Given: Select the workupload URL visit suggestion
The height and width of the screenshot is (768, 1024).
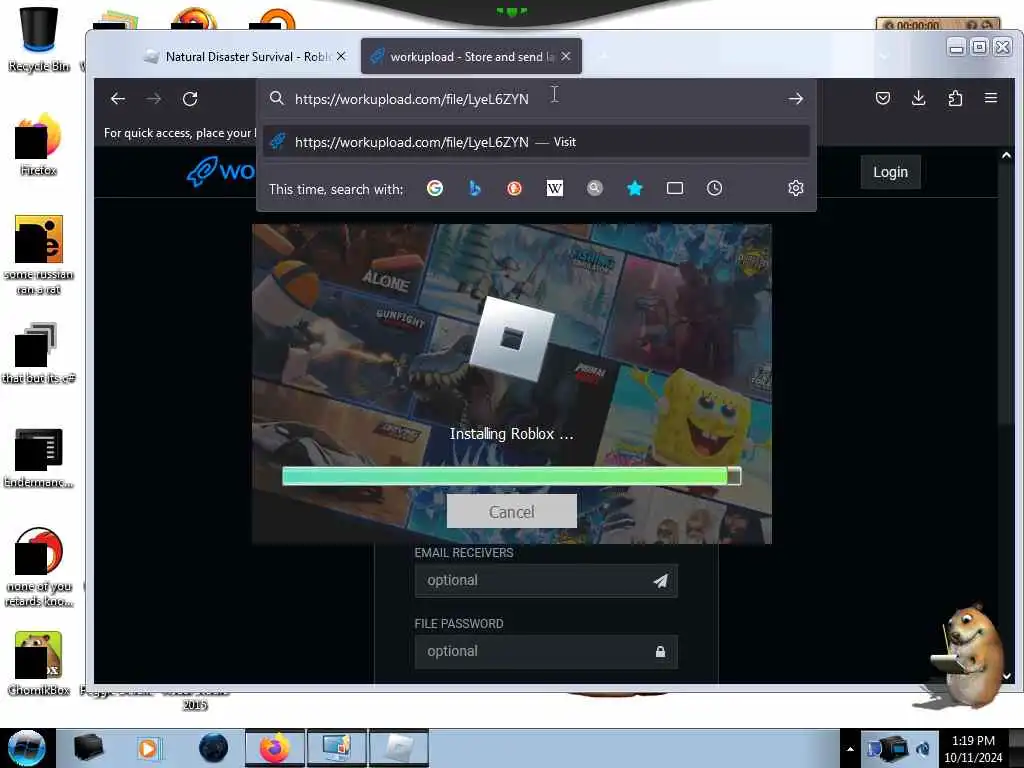Looking at the screenshot, I should (536, 142).
